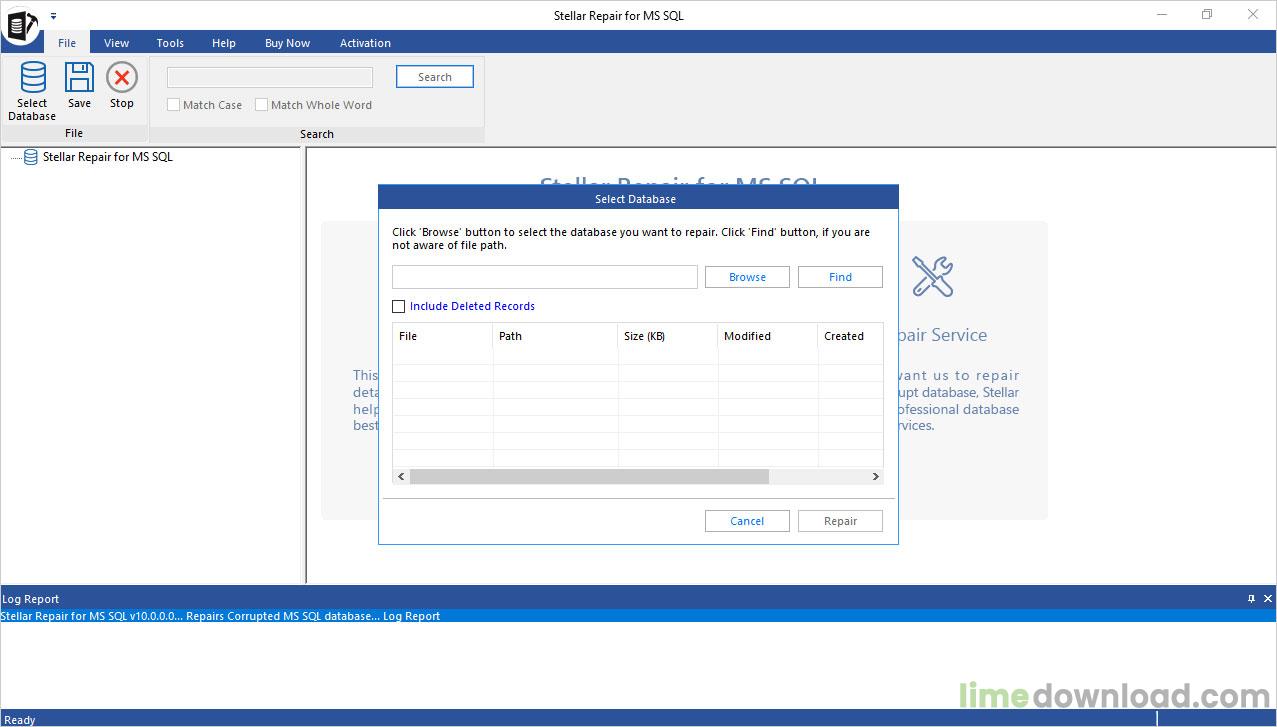Select Stellar Repair for MS SQL tree node

point(107,157)
